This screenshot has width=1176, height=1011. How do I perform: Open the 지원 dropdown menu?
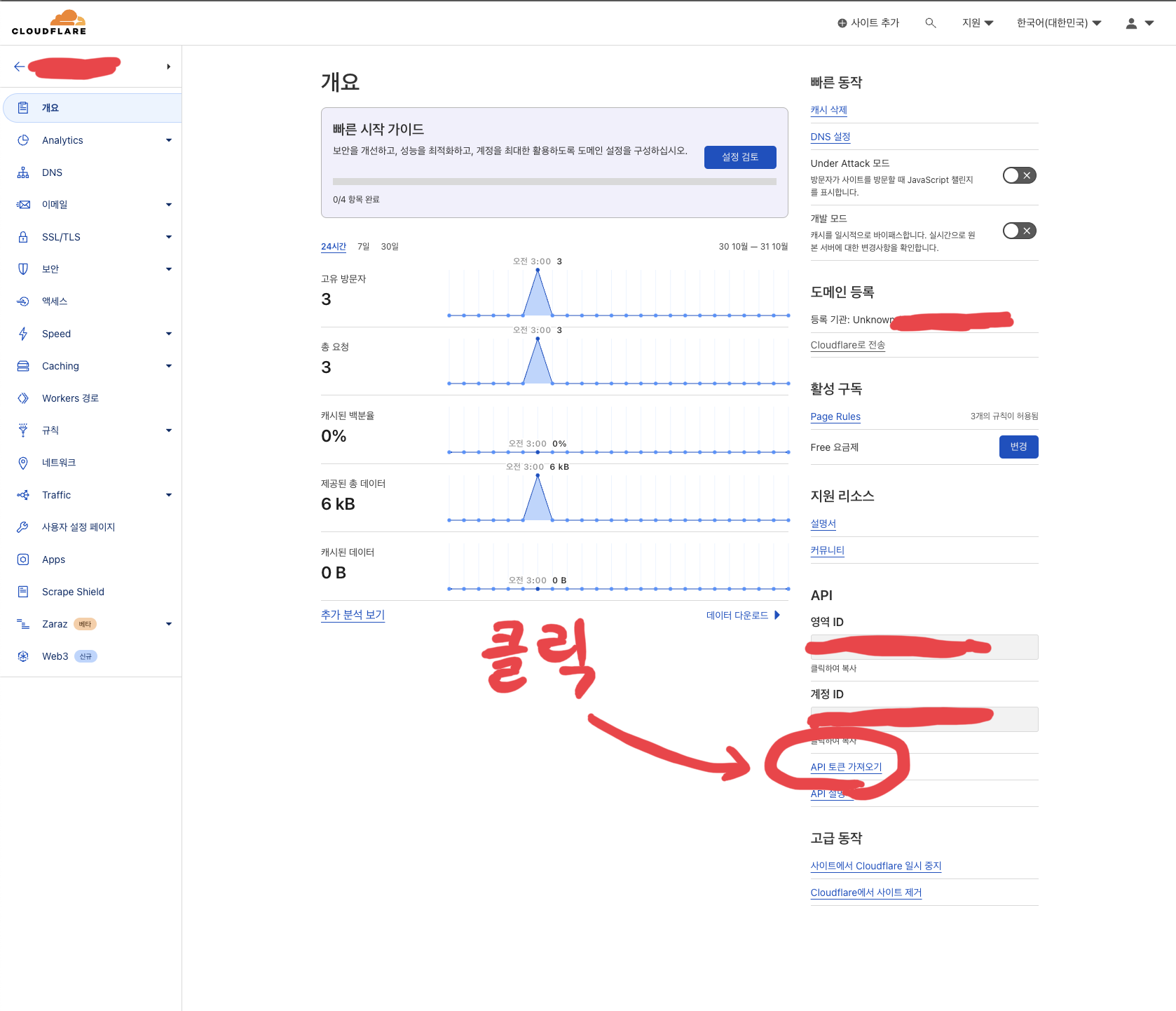click(978, 23)
